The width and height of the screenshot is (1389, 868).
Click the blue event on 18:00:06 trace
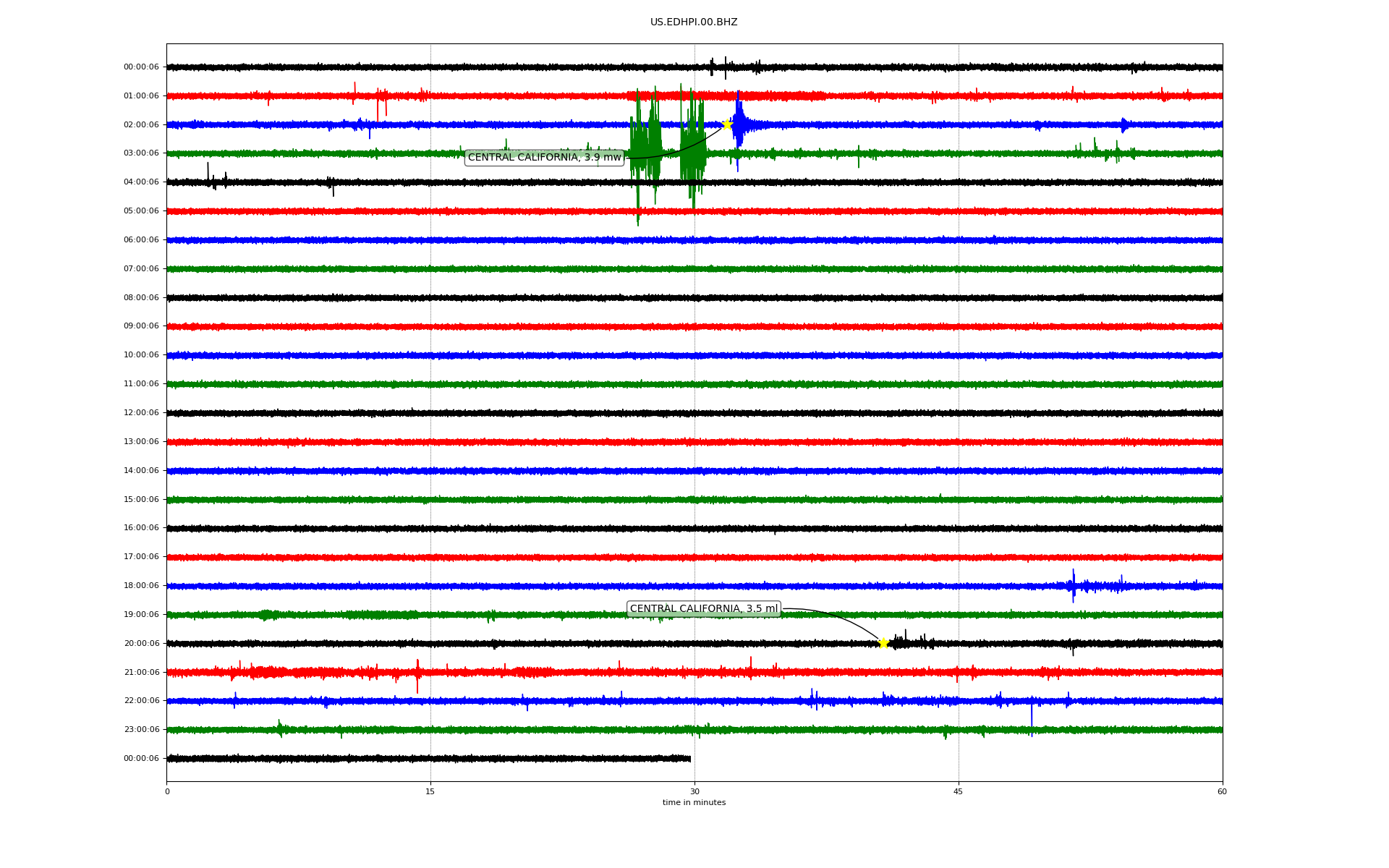click(x=1074, y=585)
